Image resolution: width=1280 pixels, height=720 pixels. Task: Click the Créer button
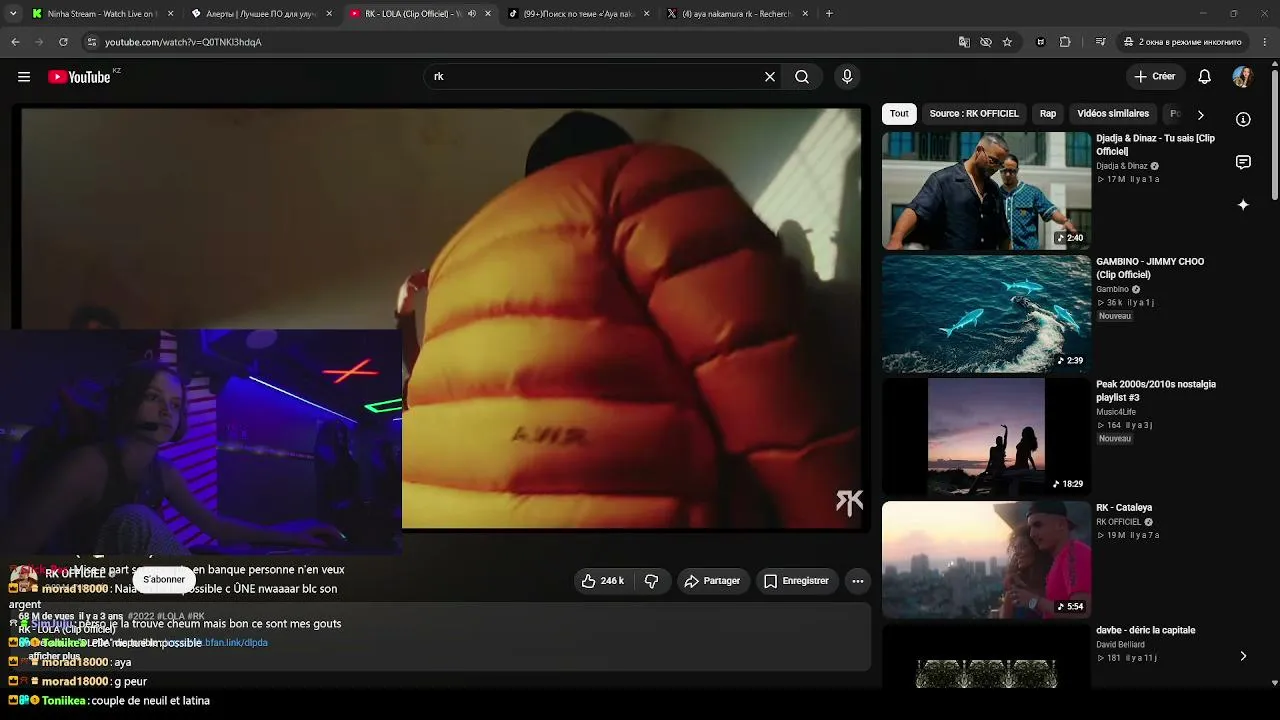coord(1155,77)
